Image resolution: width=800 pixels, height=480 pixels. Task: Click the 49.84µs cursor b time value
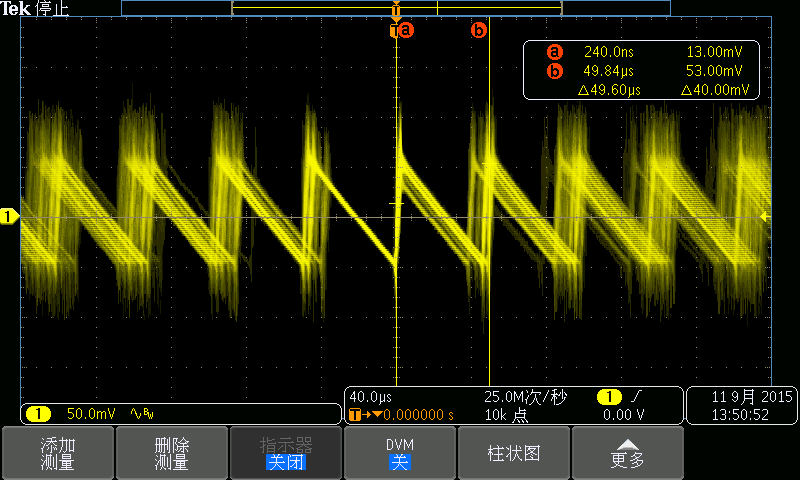[608, 71]
